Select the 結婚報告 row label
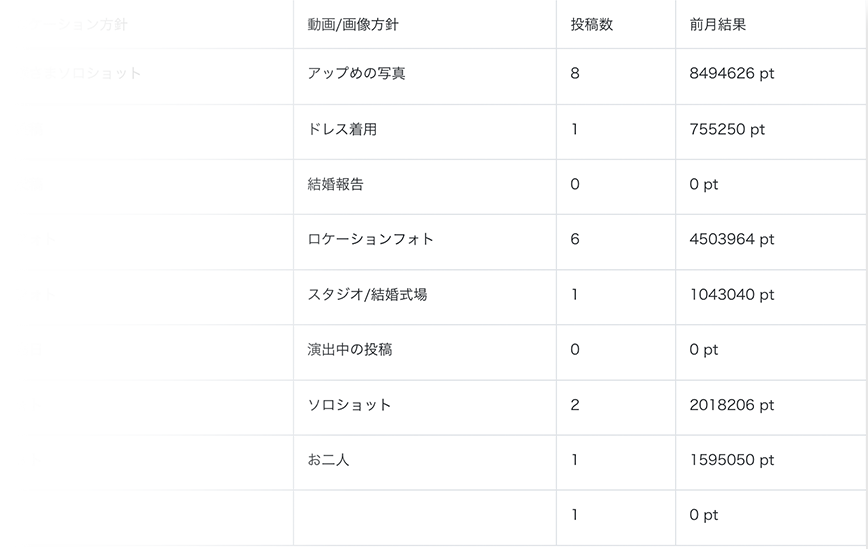The width and height of the screenshot is (868, 549). (x=335, y=184)
